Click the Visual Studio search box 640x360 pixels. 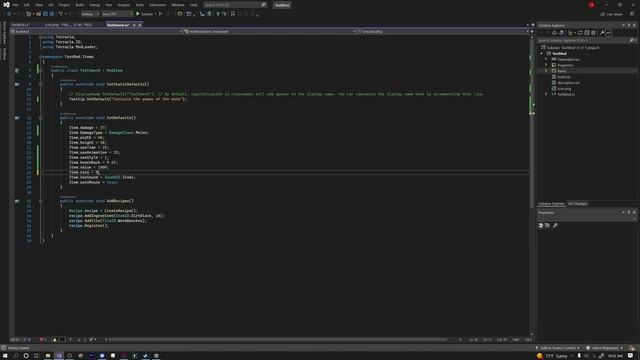(235, 5)
